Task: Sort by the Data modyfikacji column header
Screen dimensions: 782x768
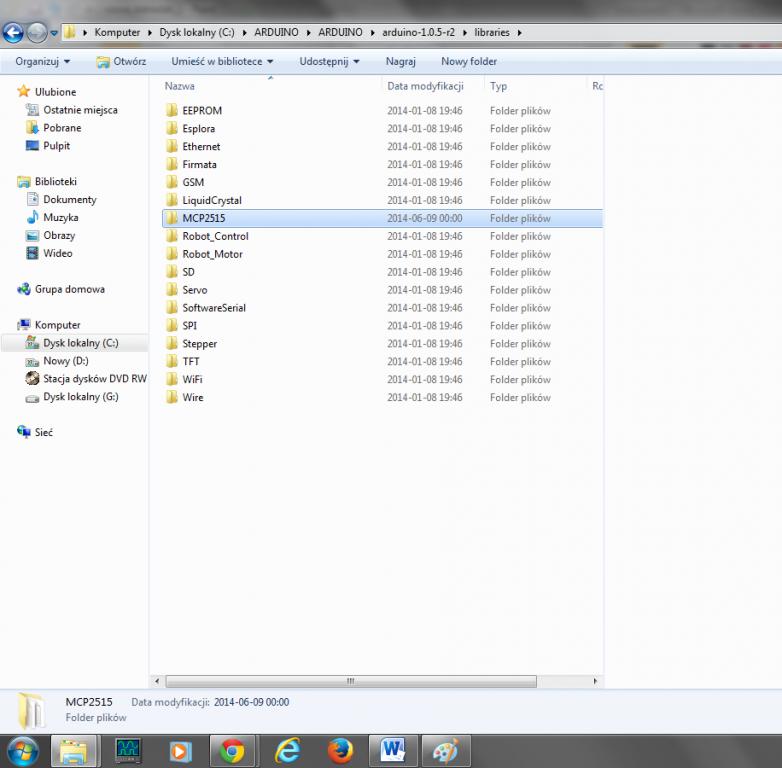Action: [x=425, y=86]
